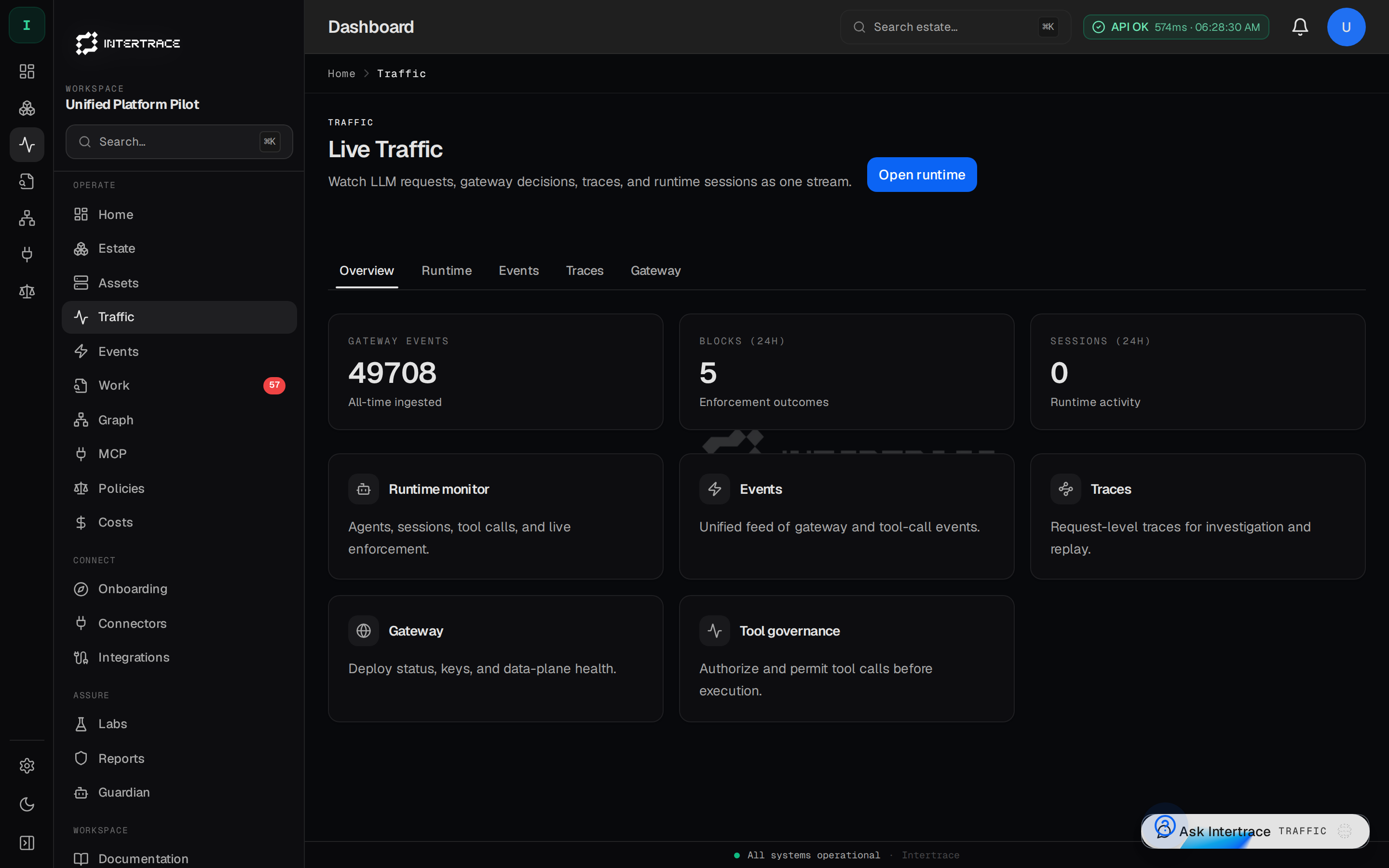Switch to the Runtime tab
Image resolution: width=1389 pixels, height=868 pixels.
[447, 271]
